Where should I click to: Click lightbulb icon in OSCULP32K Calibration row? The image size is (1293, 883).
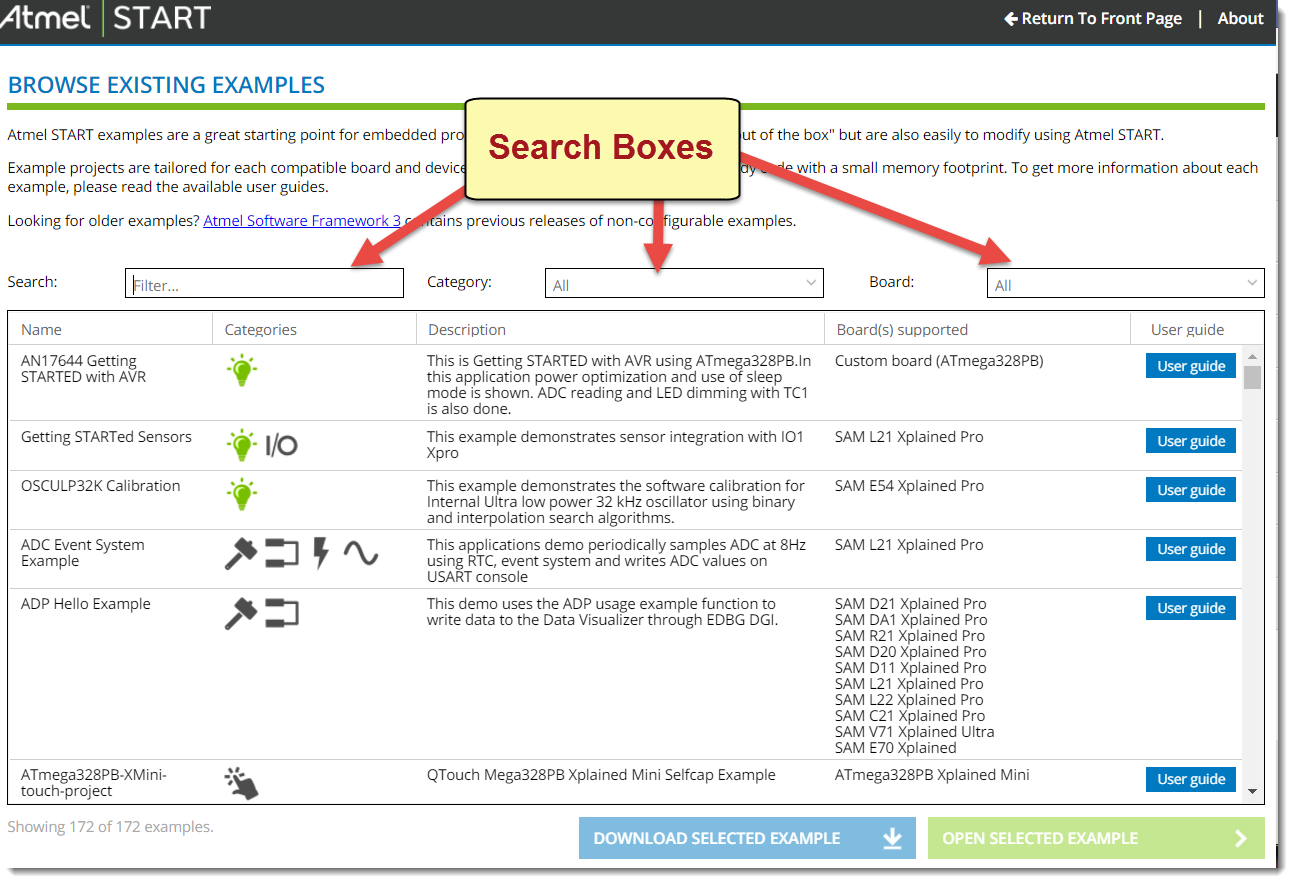[241, 494]
